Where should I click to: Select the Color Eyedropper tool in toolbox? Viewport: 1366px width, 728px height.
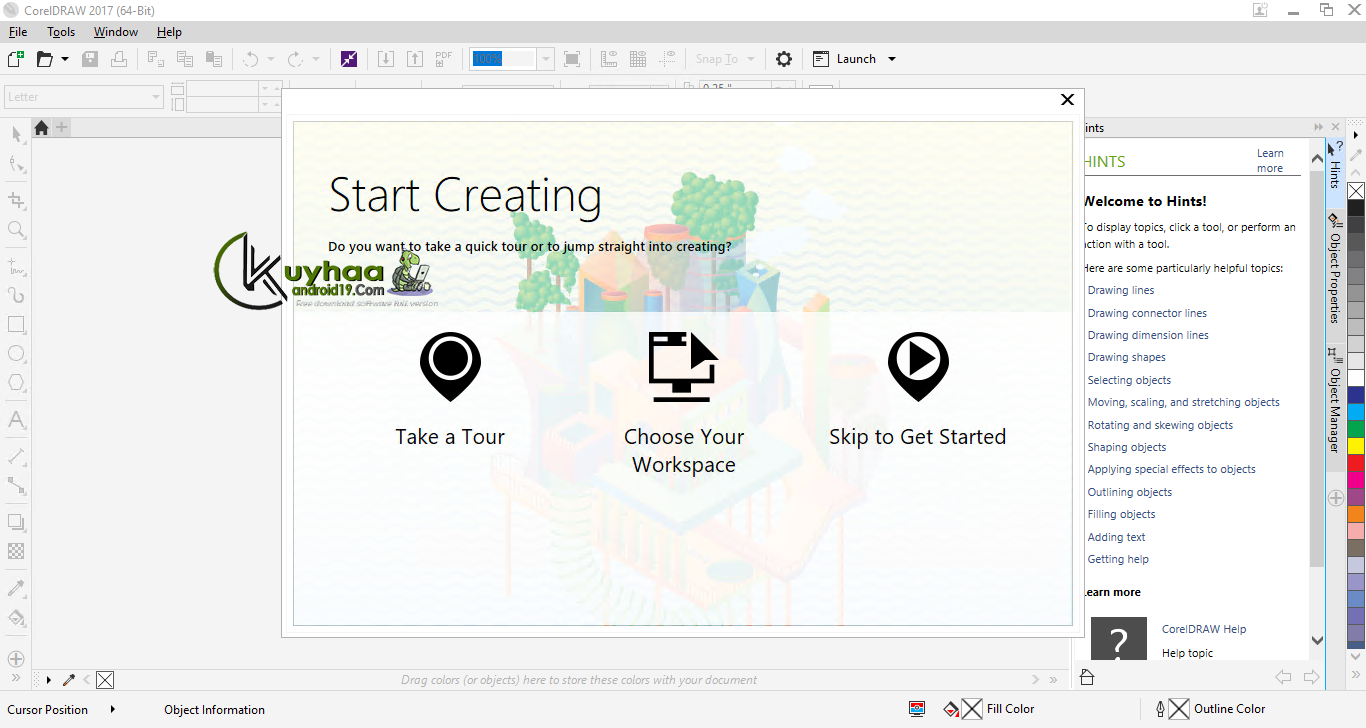(16, 588)
